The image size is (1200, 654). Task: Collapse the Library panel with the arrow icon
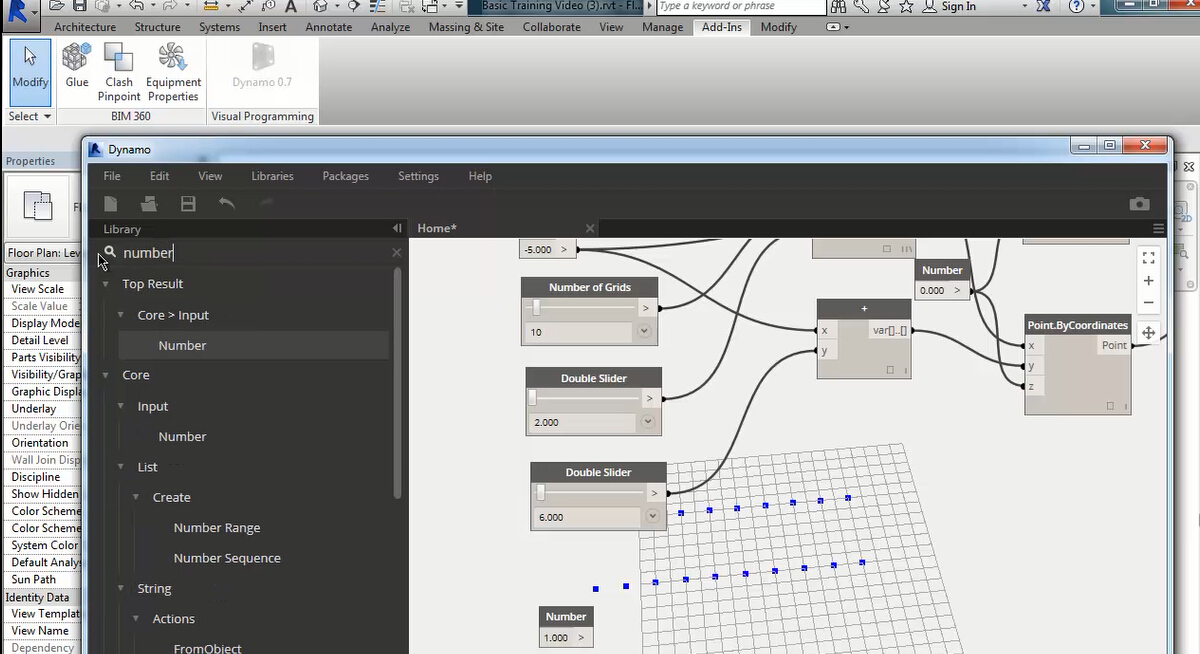(397, 229)
